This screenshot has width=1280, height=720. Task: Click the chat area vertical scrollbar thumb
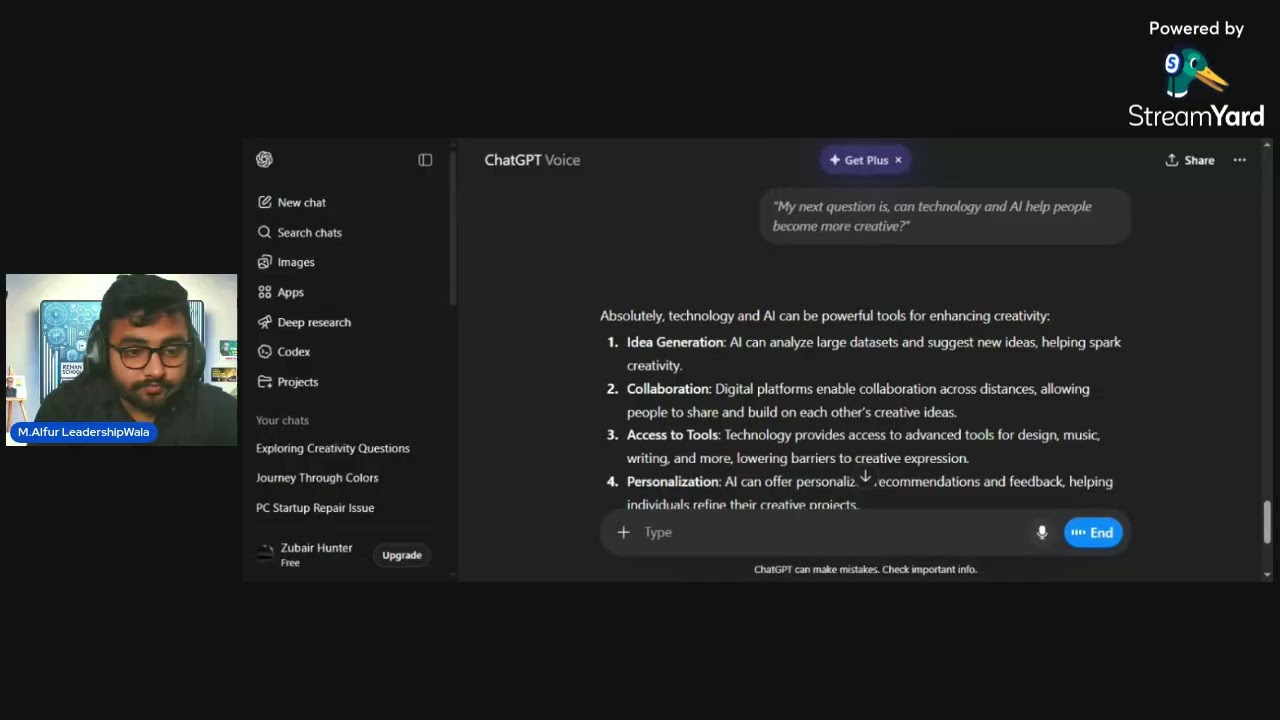(1268, 522)
